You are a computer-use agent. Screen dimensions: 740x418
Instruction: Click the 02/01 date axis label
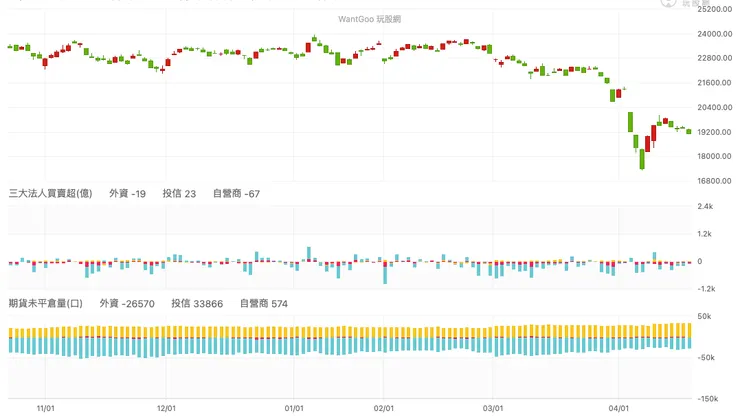[x=384, y=409]
